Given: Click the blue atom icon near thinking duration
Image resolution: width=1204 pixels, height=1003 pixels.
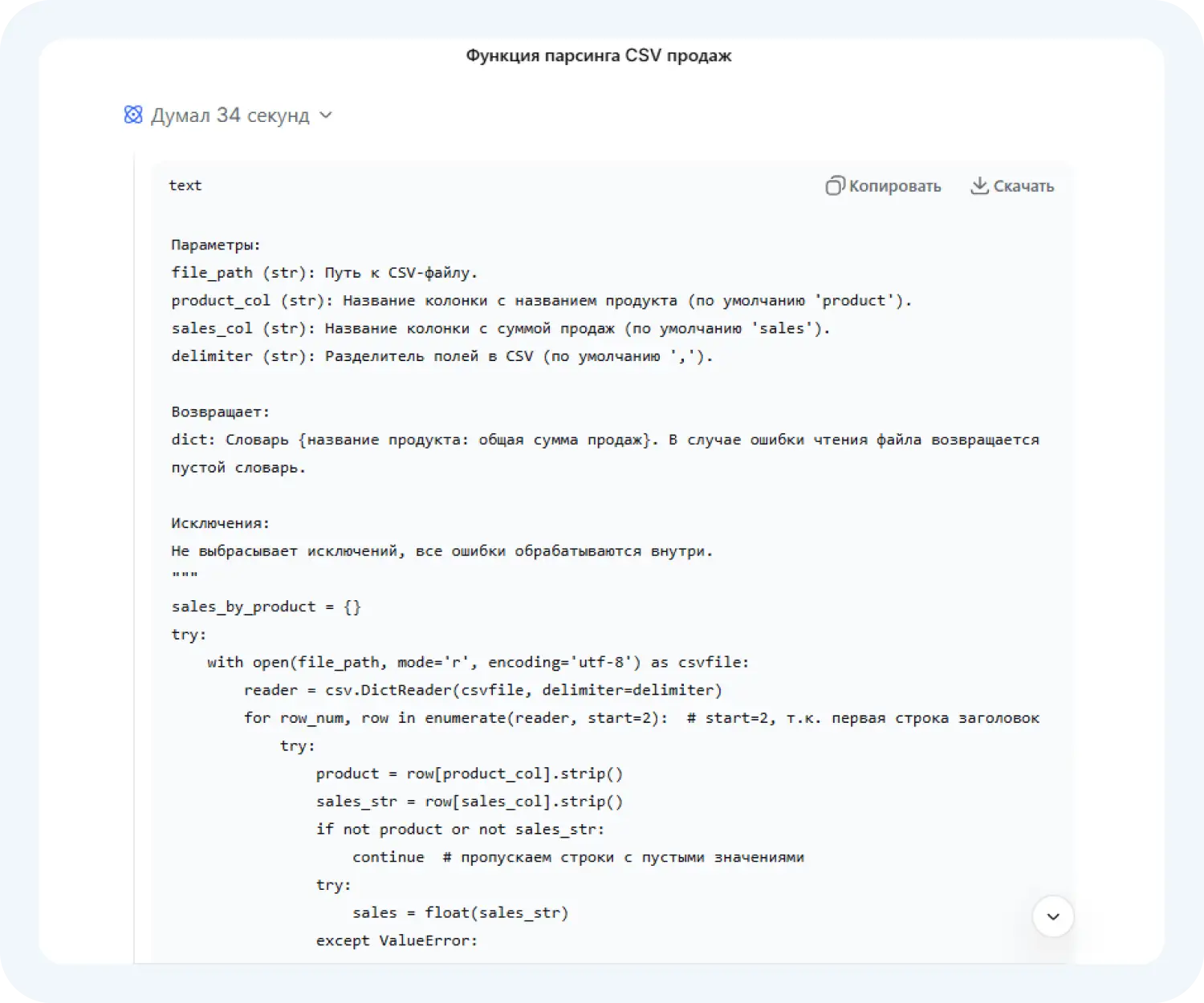Looking at the screenshot, I should pyautogui.click(x=134, y=115).
